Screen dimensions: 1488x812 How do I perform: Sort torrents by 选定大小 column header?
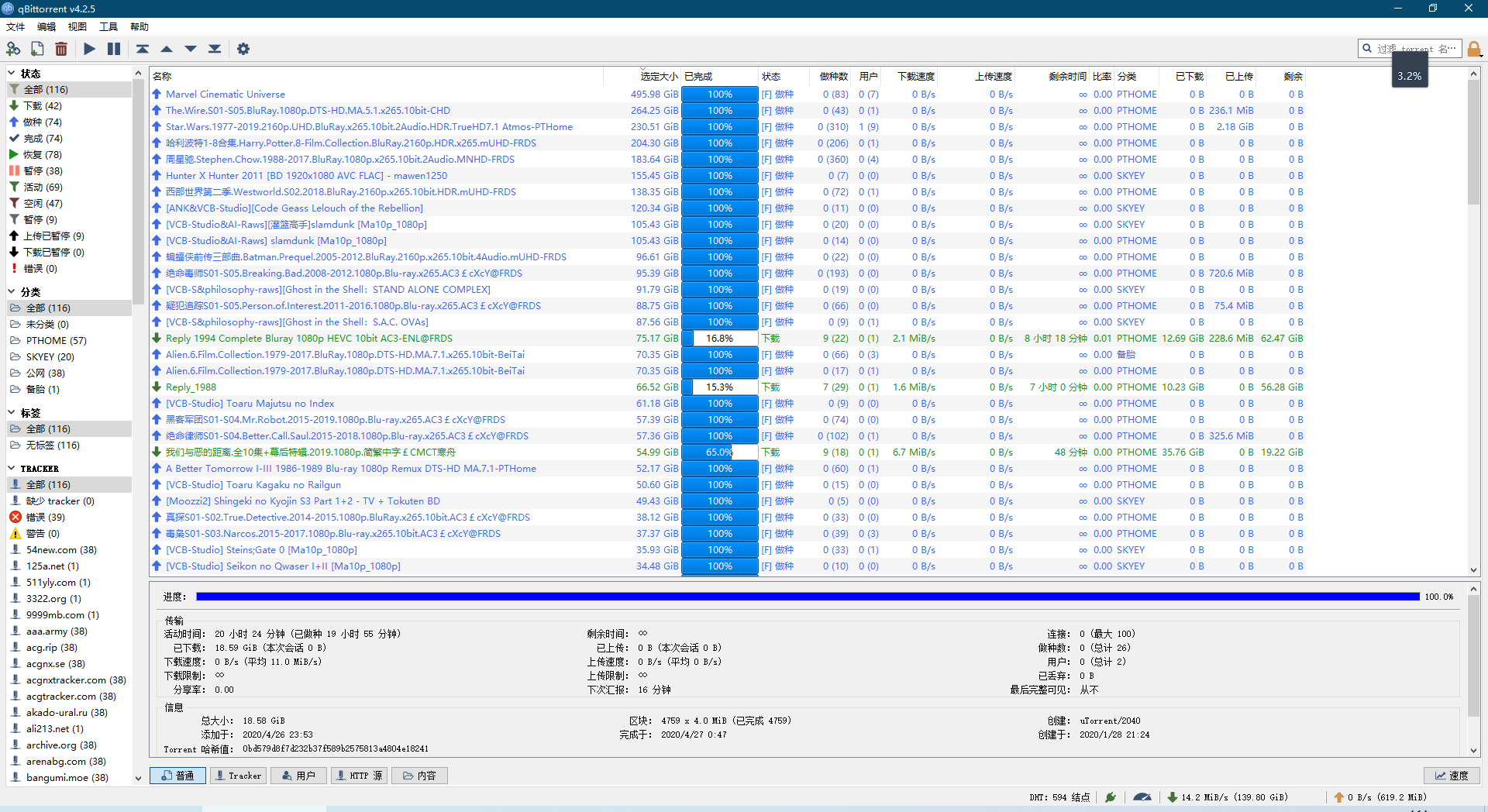point(642,77)
